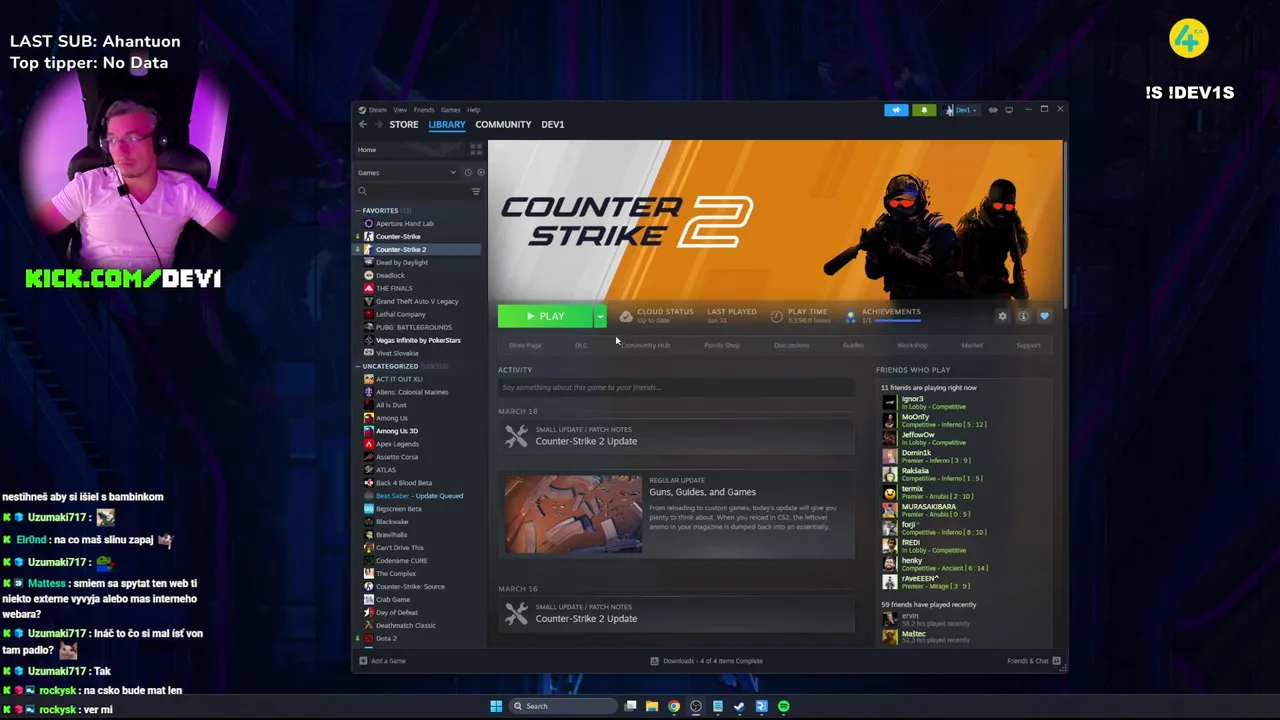Open Spotify from the Windows taskbar
Image resolution: width=1280 pixels, height=720 pixels.
pos(784,706)
